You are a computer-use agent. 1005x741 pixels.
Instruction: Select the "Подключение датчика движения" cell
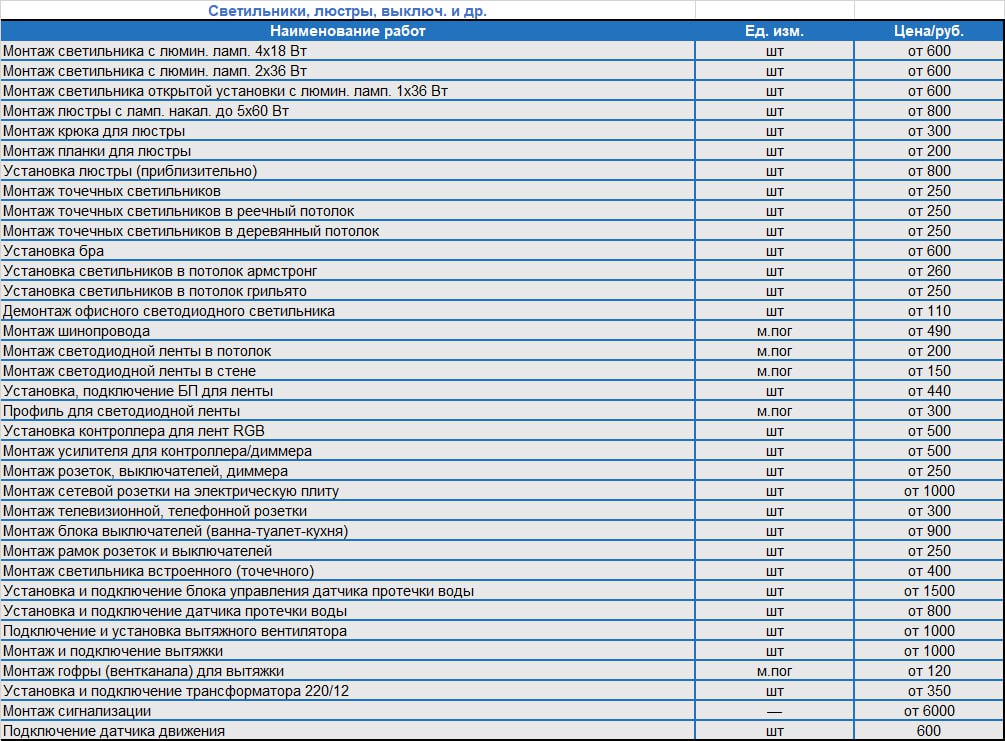(114, 731)
